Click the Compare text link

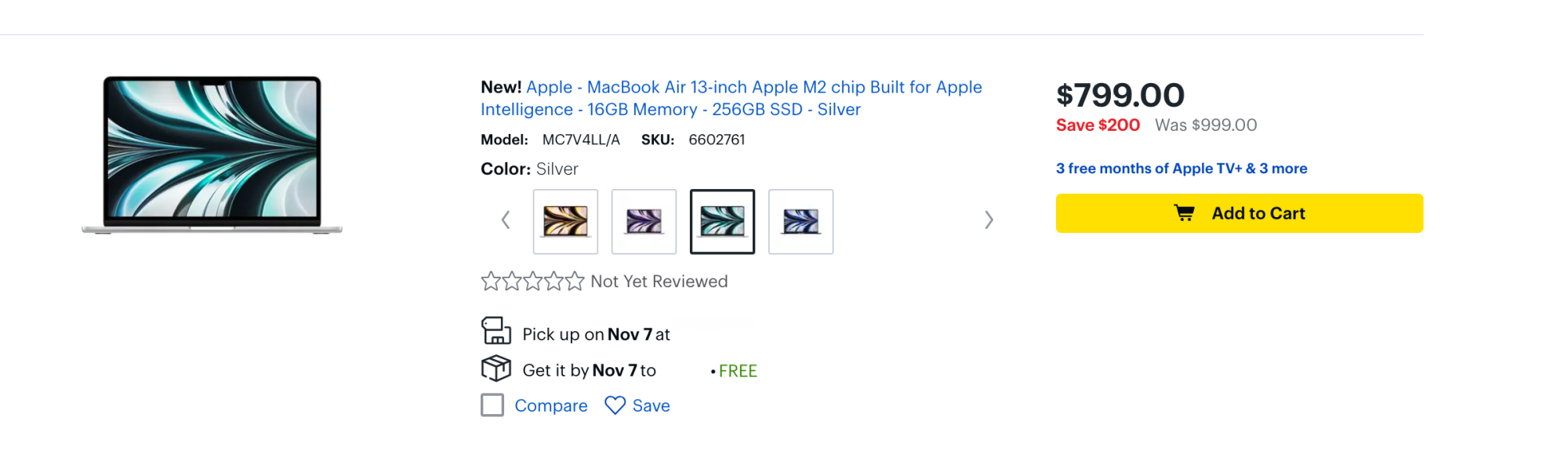[x=550, y=405]
